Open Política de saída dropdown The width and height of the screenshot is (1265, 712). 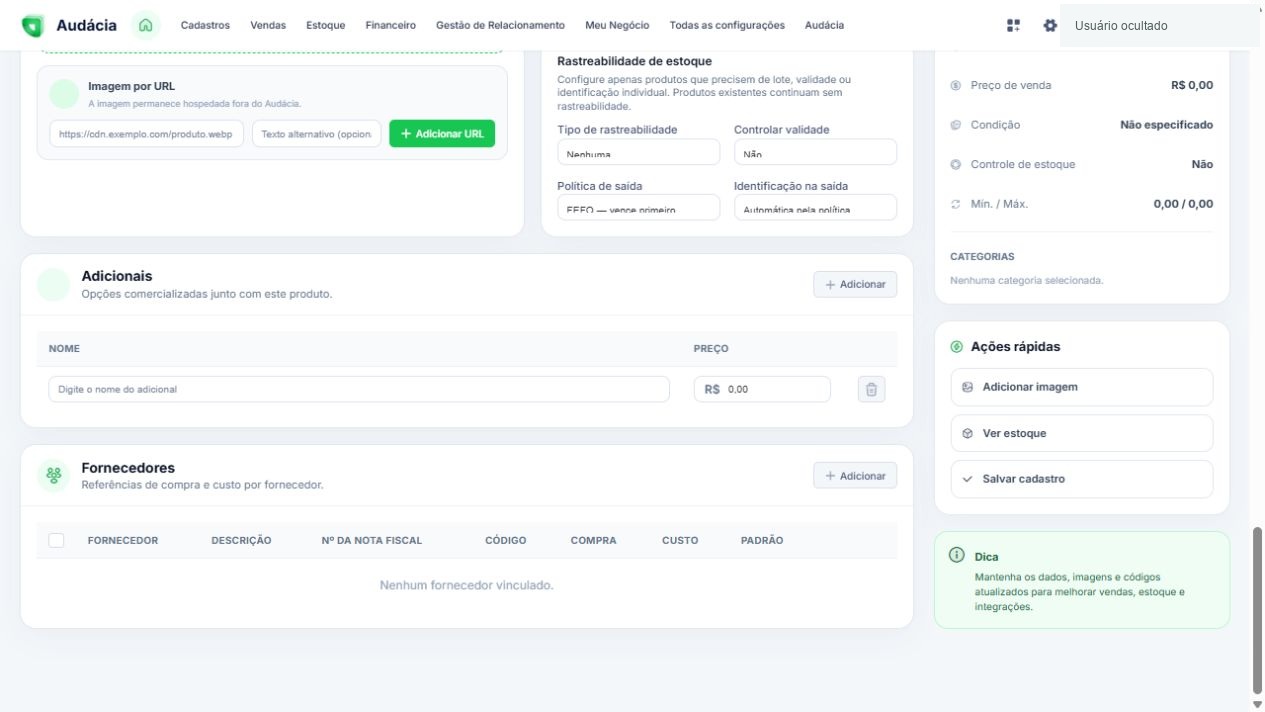coord(638,207)
